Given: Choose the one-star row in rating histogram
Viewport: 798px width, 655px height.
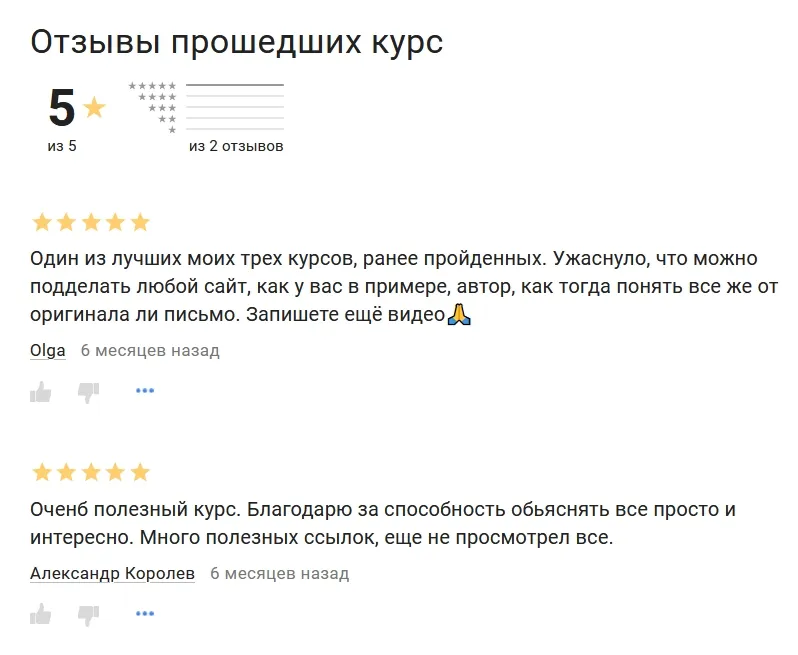Looking at the screenshot, I should coord(234,130).
